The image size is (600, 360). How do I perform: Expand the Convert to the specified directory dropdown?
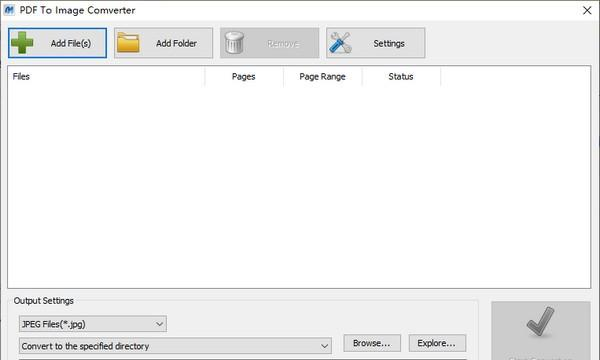pyautogui.click(x=175, y=346)
